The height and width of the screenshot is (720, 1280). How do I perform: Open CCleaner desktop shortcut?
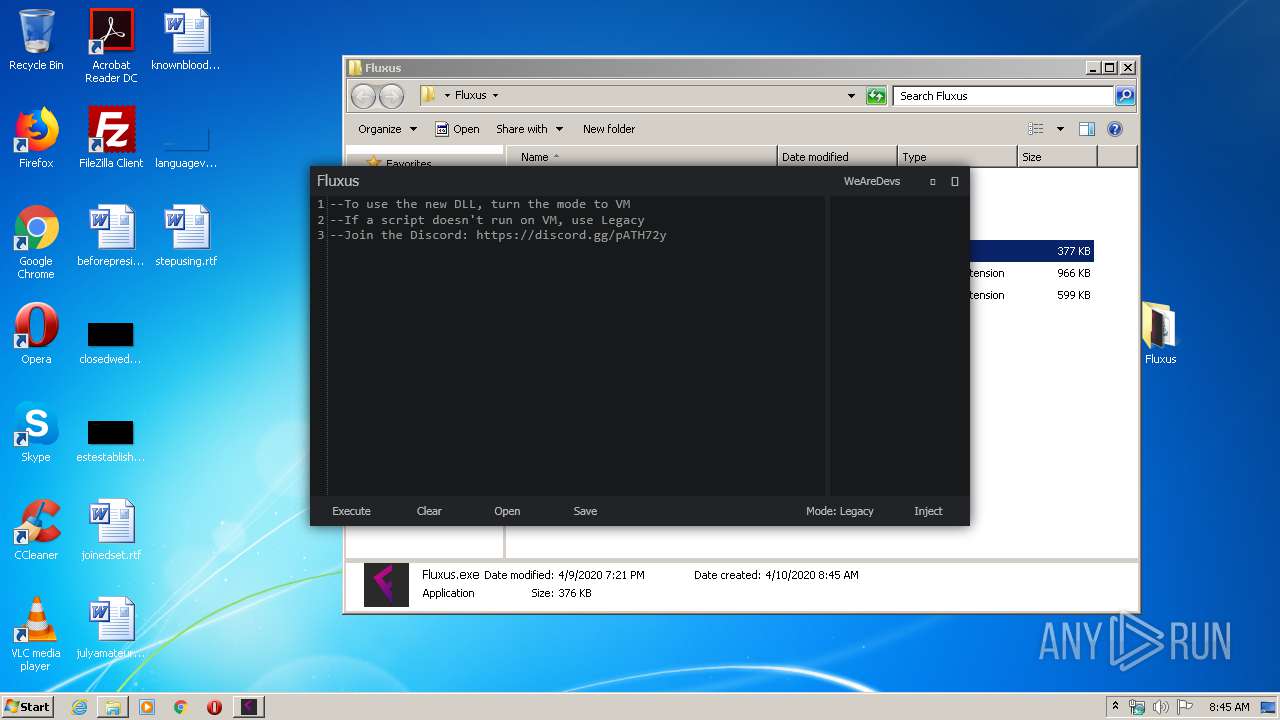tap(36, 530)
